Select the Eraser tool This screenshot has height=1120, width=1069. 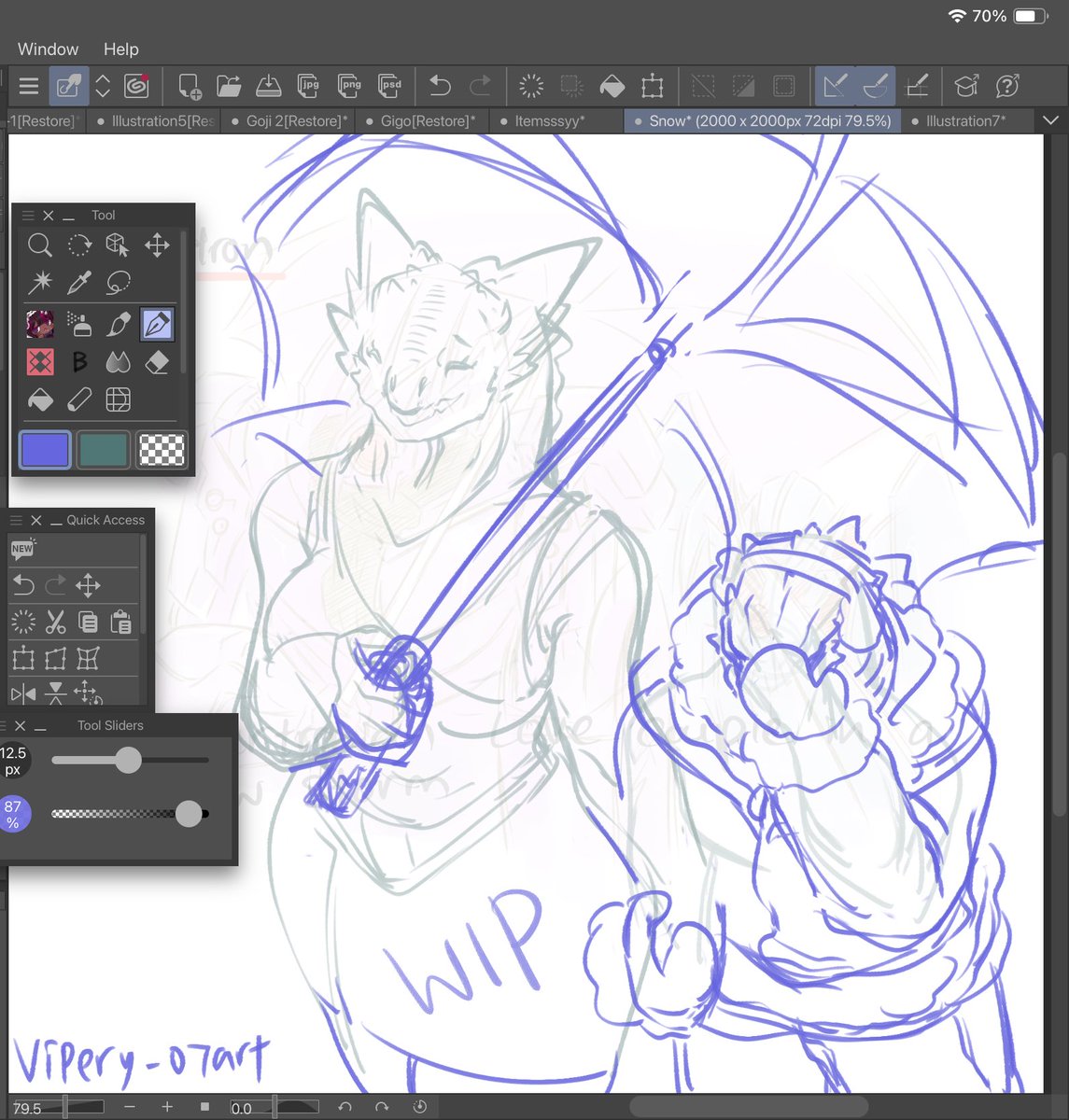157,362
